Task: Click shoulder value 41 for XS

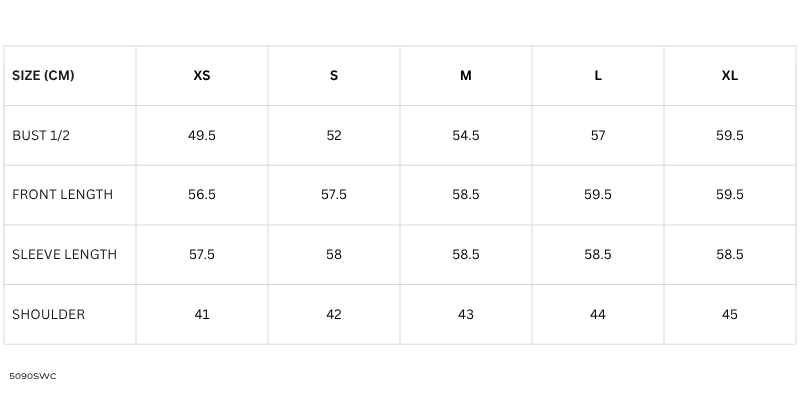Action: (202, 314)
